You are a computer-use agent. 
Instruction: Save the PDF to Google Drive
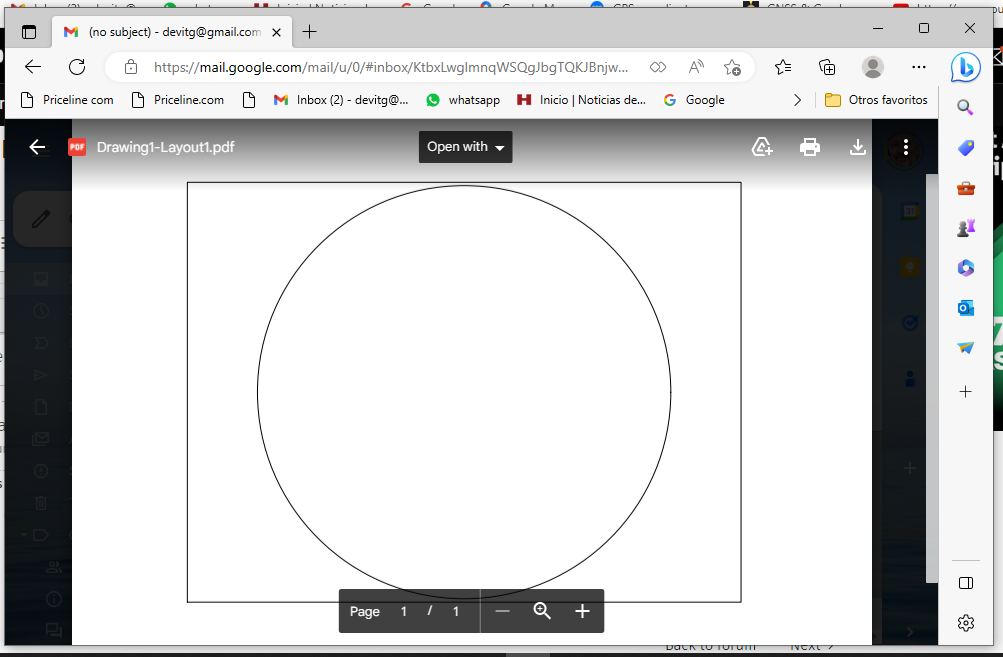pos(762,146)
